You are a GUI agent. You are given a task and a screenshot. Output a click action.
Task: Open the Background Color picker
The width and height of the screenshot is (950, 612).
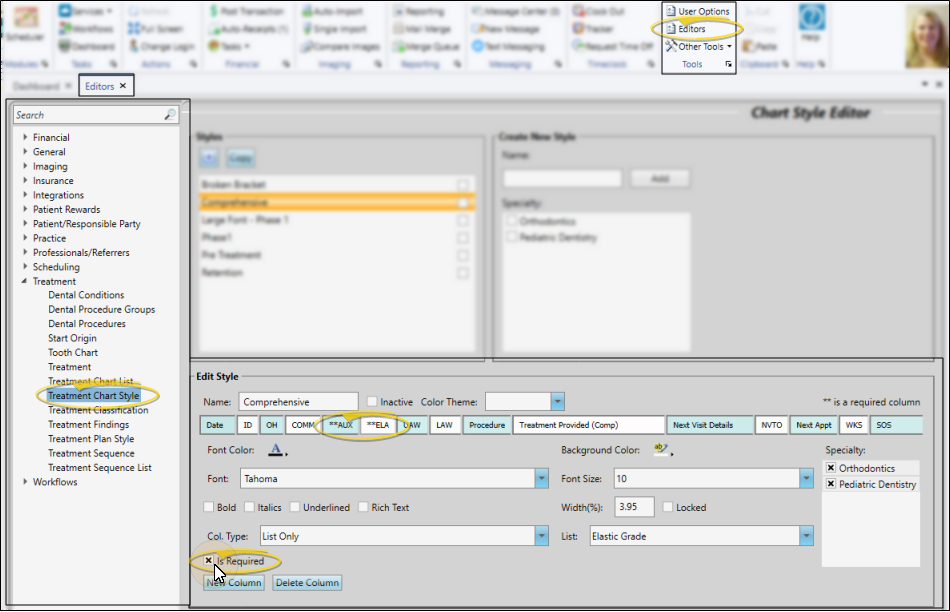pos(660,452)
